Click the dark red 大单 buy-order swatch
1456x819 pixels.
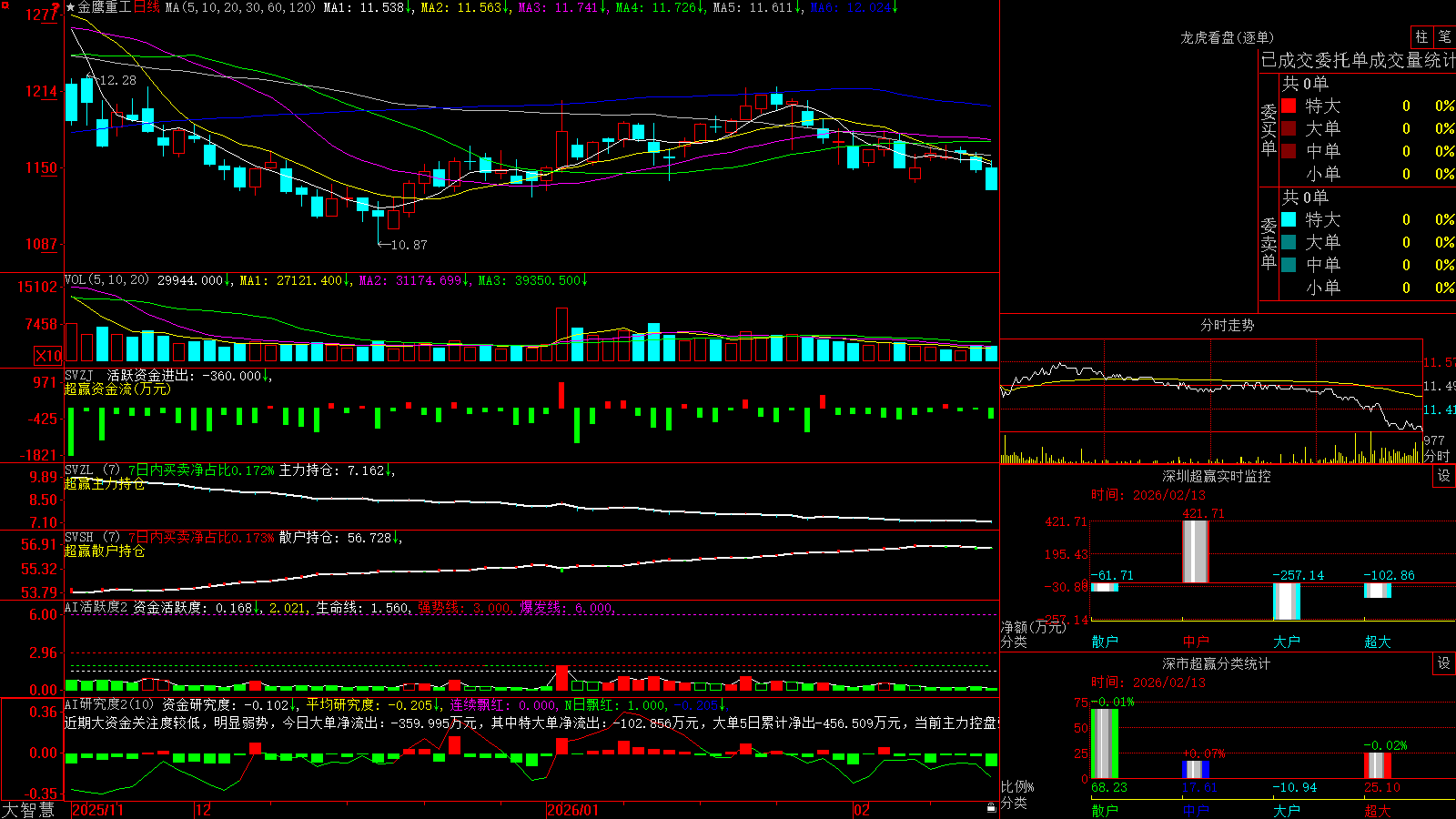(x=1289, y=128)
